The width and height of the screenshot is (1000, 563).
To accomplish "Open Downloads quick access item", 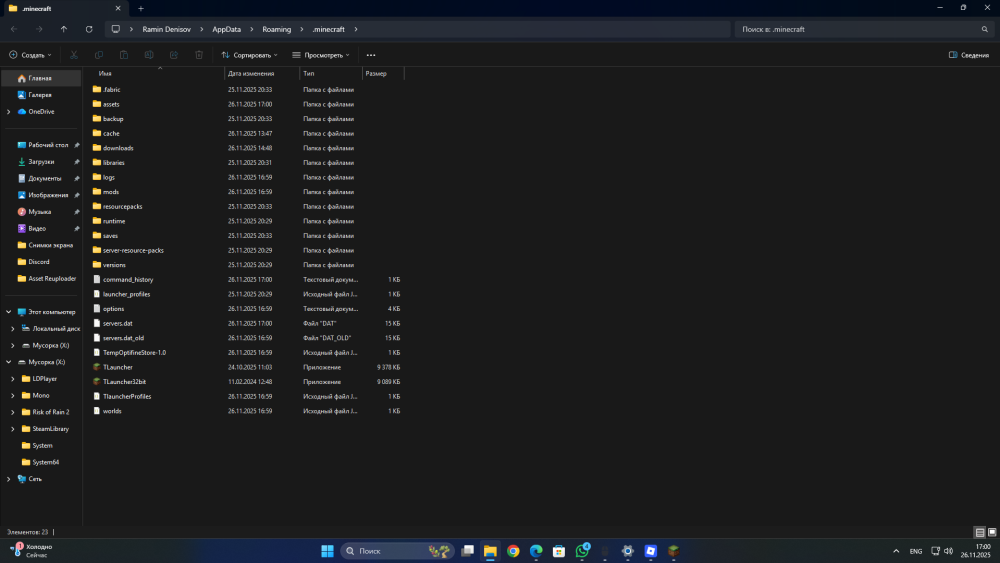I will tap(41, 162).
